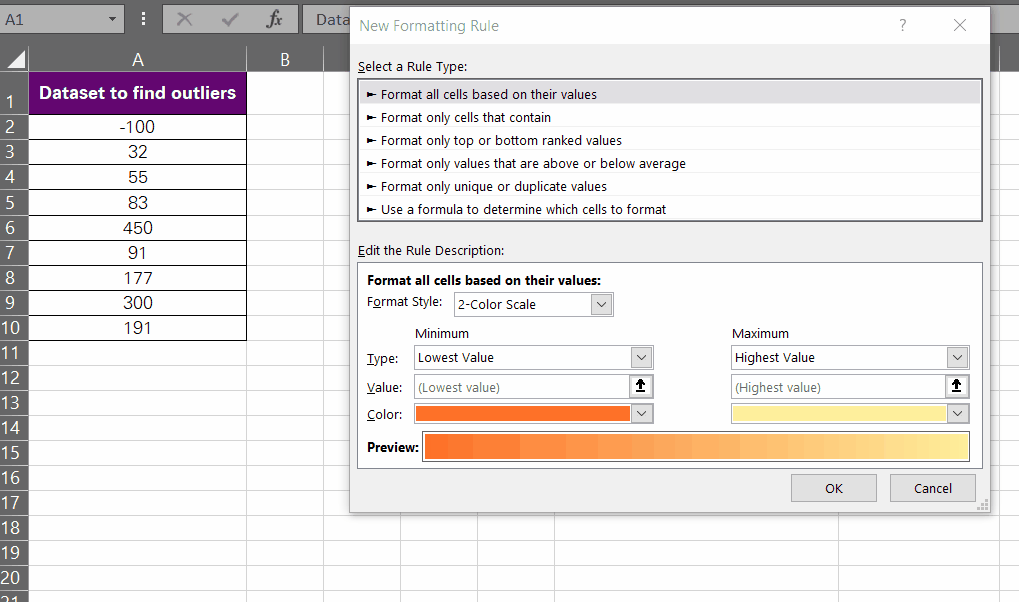Click the Select All triangle above row 1
This screenshot has height=602, width=1019.
pyautogui.click(x=14, y=58)
